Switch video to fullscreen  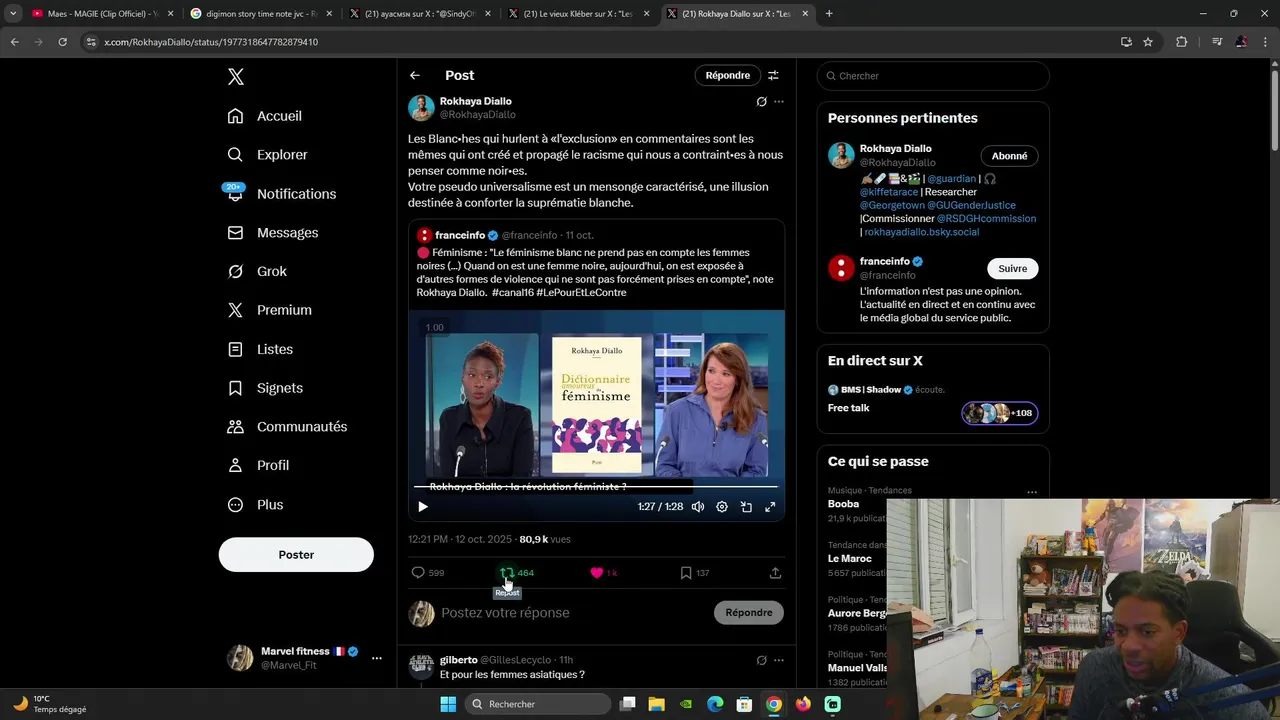770,507
